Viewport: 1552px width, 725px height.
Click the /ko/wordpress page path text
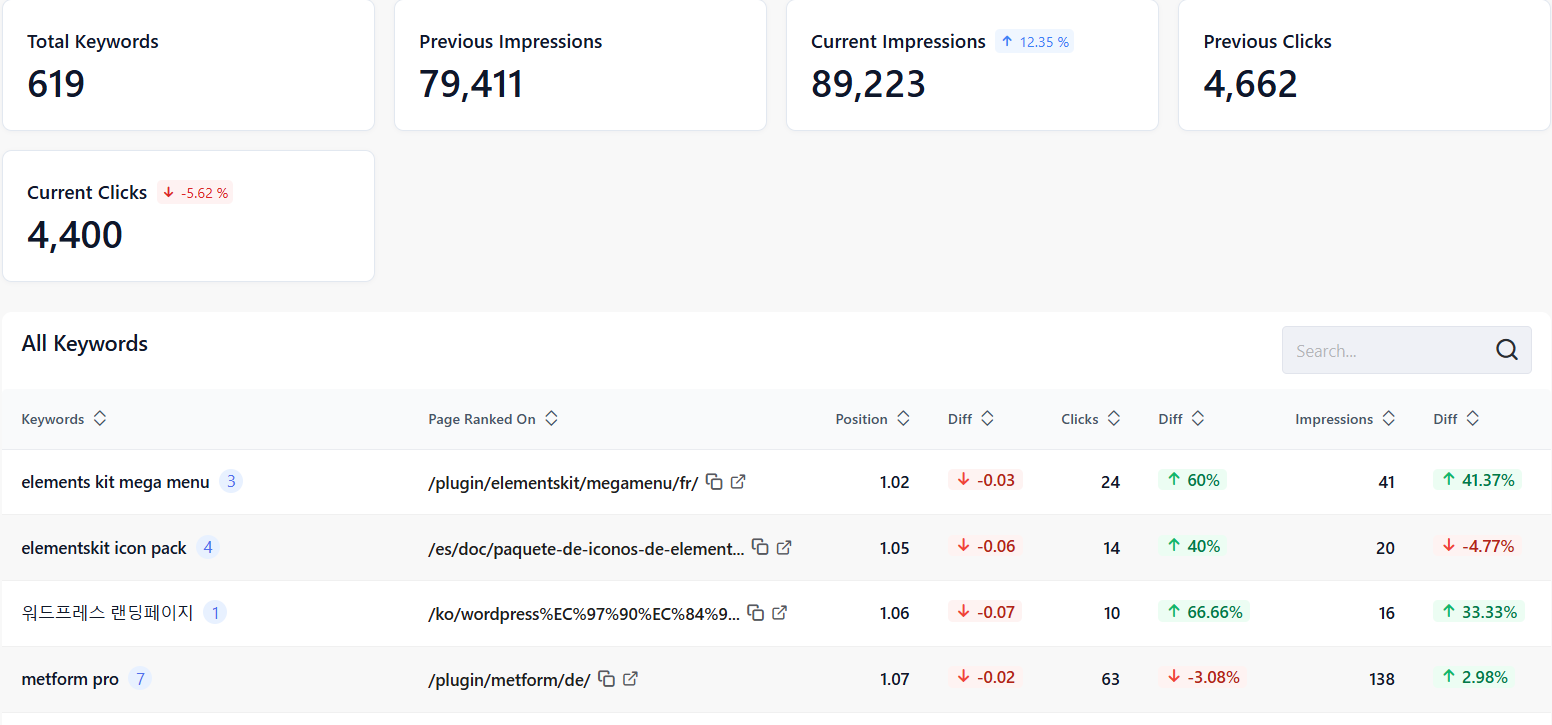point(584,613)
